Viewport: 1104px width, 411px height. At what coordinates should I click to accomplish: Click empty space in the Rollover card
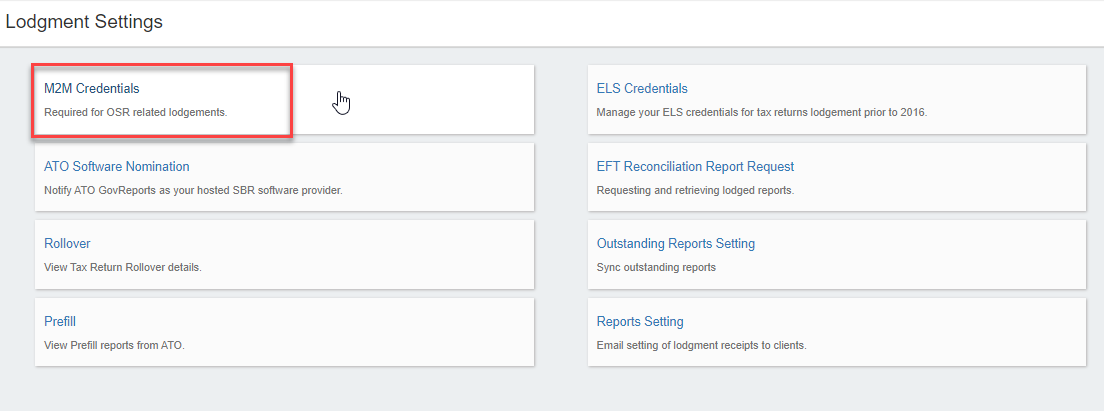point(400,255)
